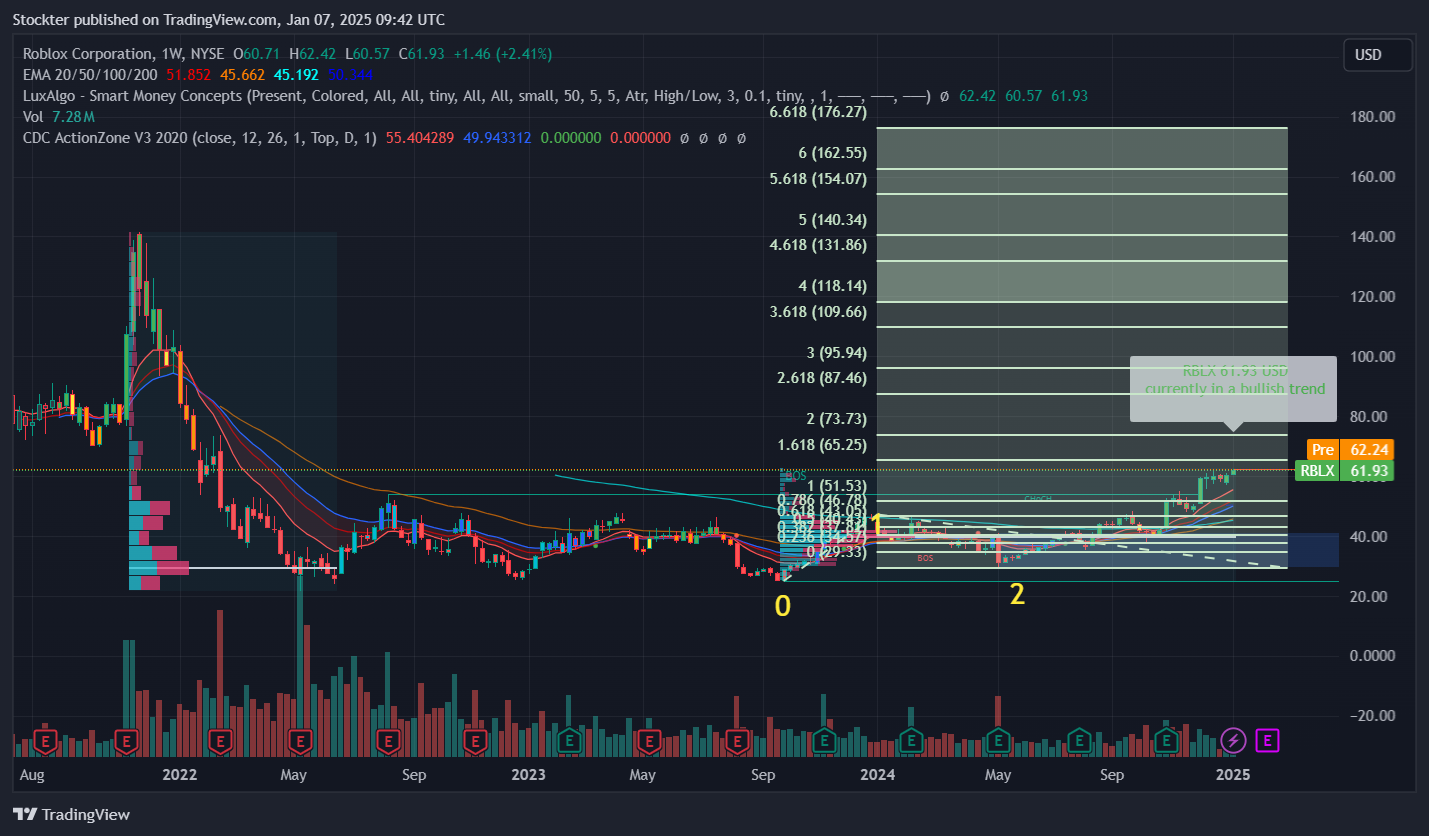1429x836 pixels.
Task: Click the 2022 time axis label
Action: (179, 775)
